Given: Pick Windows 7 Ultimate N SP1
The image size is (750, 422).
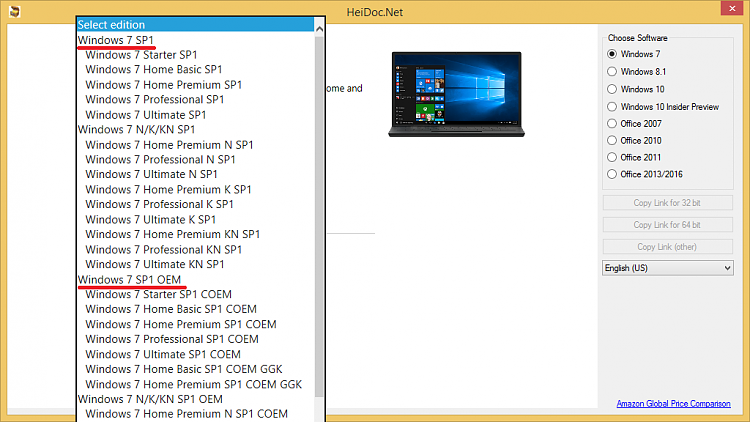Looking at the screenshot, I should click(151, 174).
